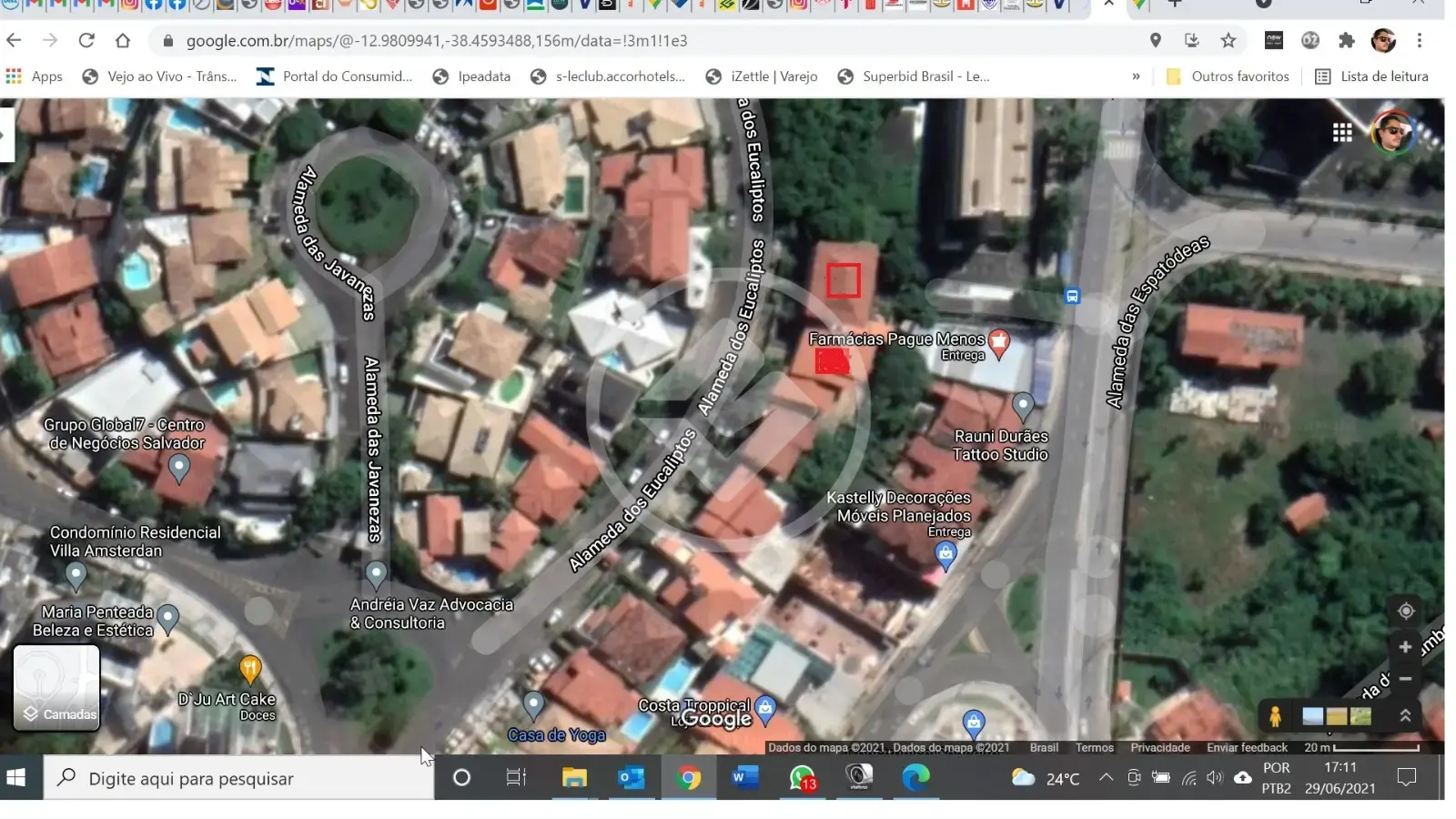Screen dimensions: 1456x819
Task: Open Ipeadata bookmark
Action: click(471, 76)
